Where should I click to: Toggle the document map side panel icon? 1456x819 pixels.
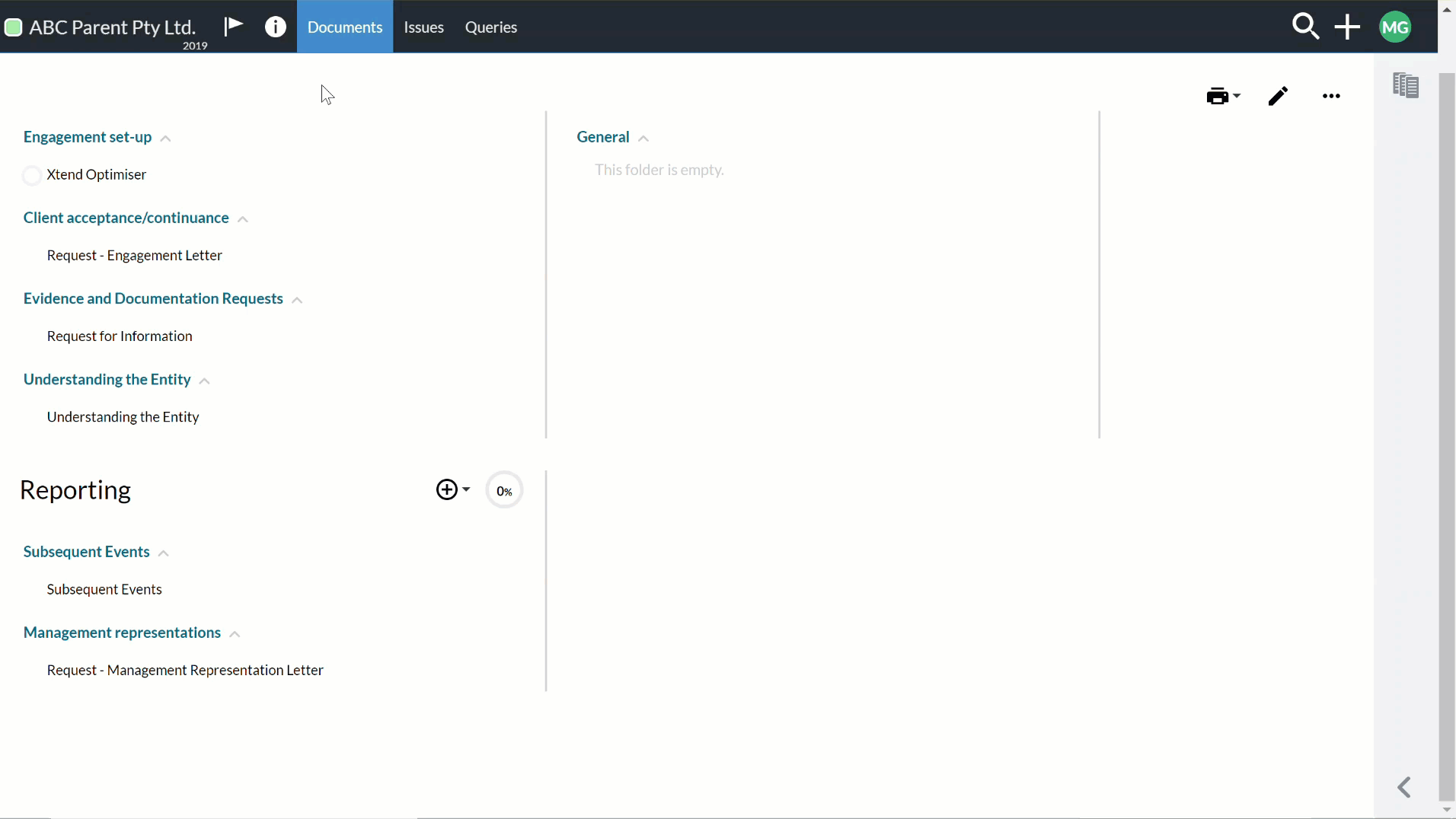1405,85
